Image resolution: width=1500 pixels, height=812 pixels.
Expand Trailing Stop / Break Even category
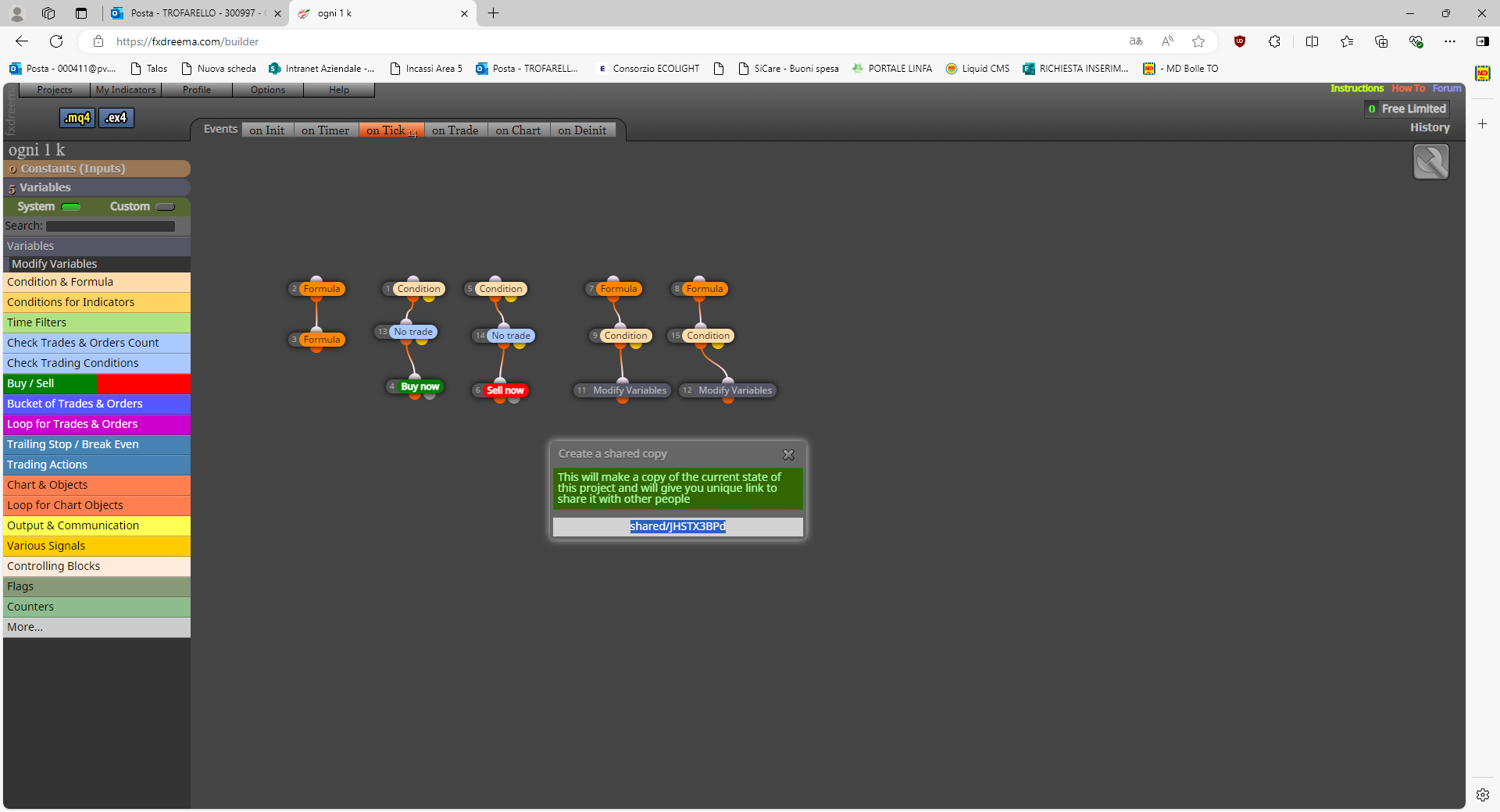pyautogui.click(x=97, y=444)
